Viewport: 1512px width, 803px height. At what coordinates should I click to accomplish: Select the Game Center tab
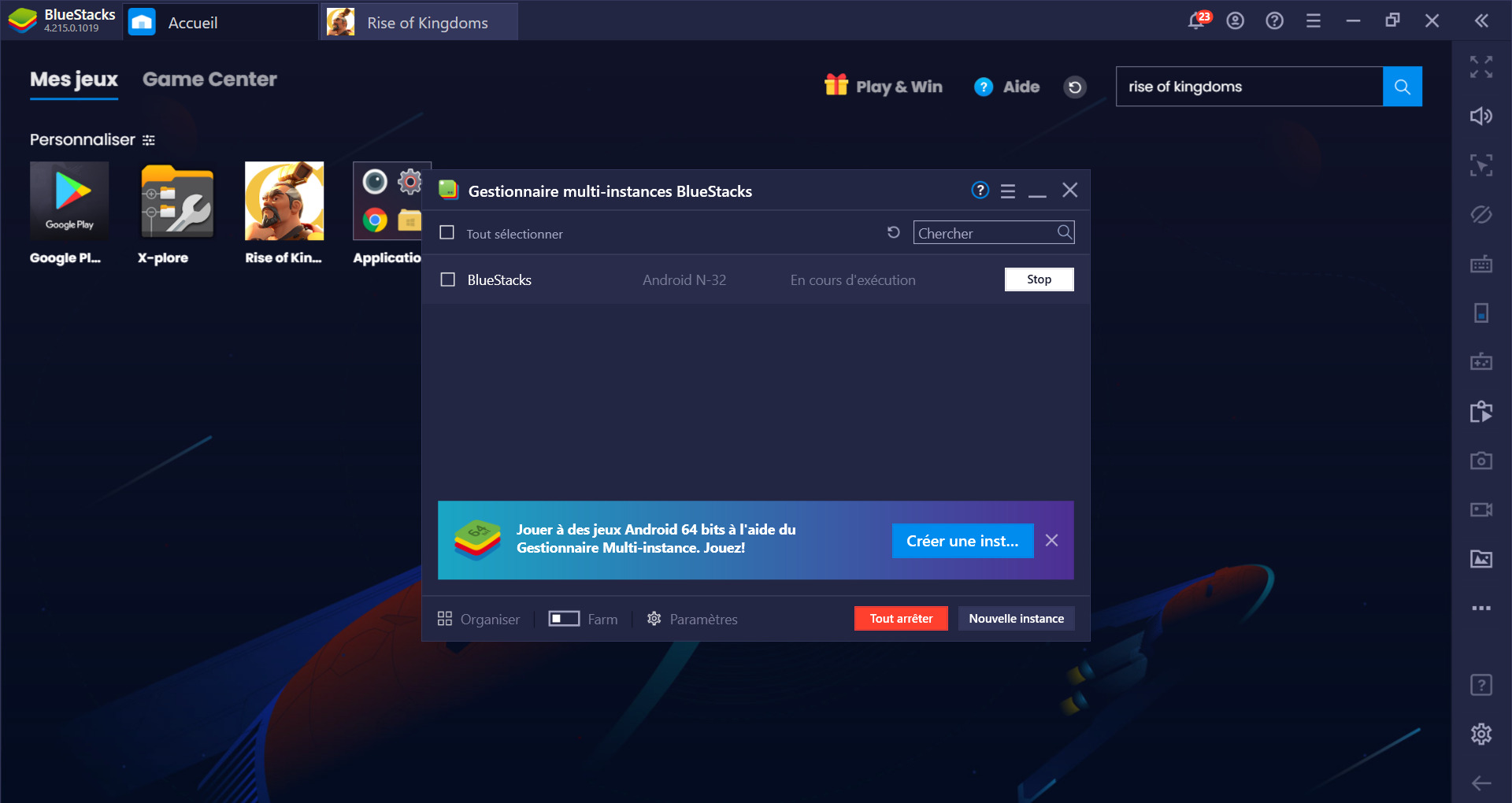click(x=209, y=80)
